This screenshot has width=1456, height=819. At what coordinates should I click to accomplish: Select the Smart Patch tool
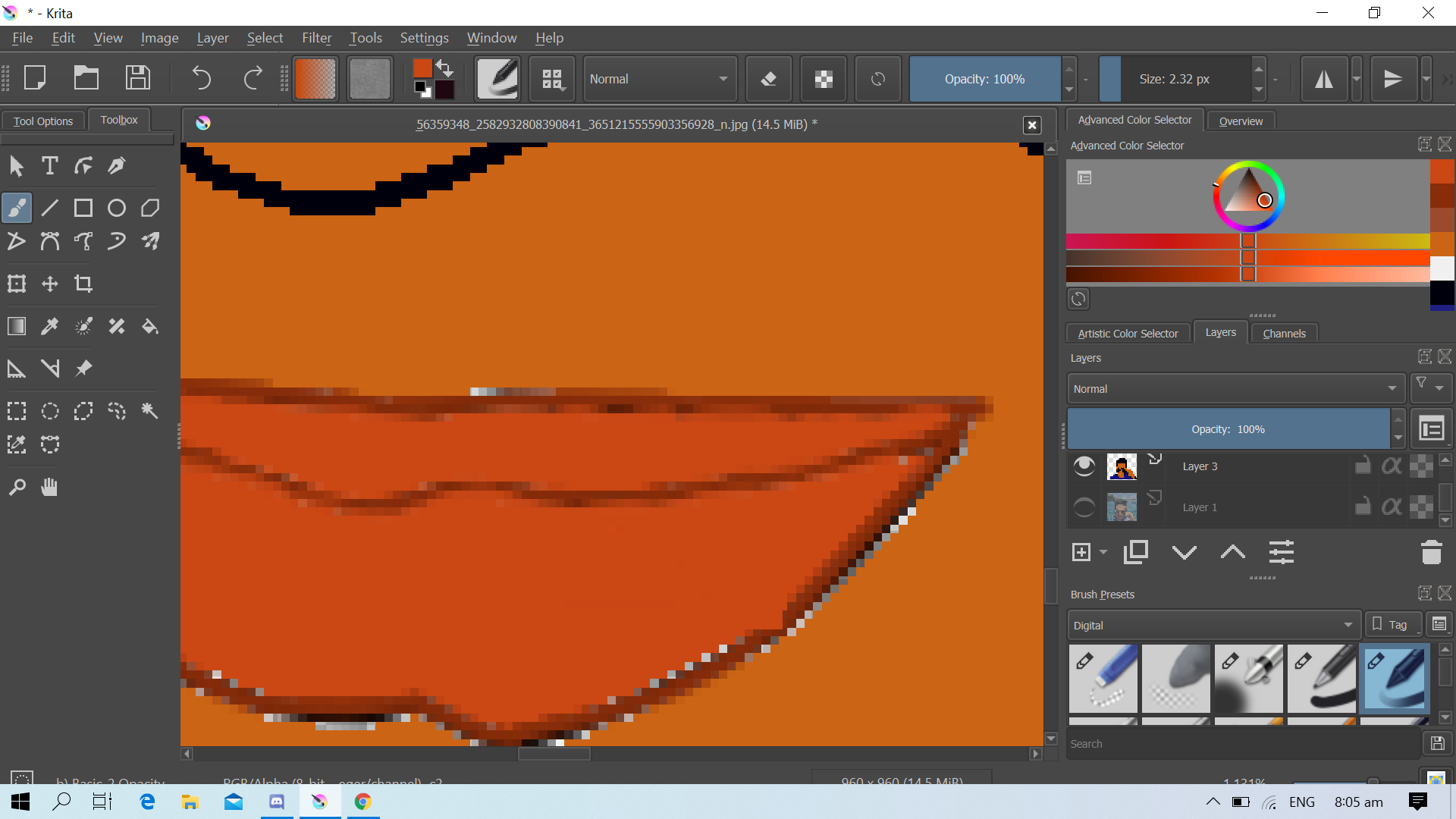117,326
